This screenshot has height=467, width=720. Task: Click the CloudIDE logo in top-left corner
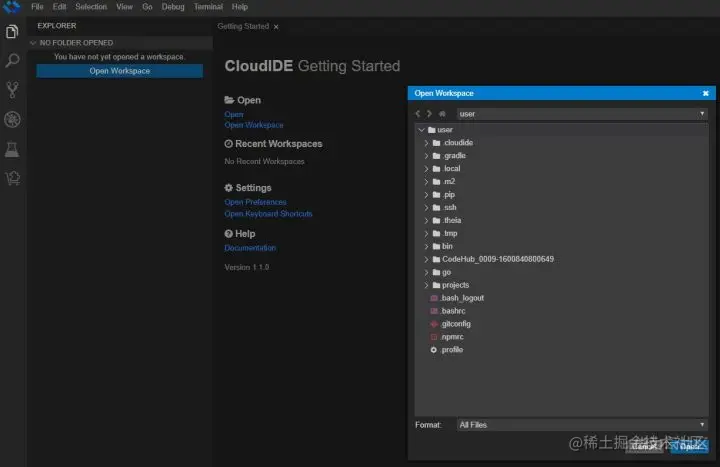[11, 6]
